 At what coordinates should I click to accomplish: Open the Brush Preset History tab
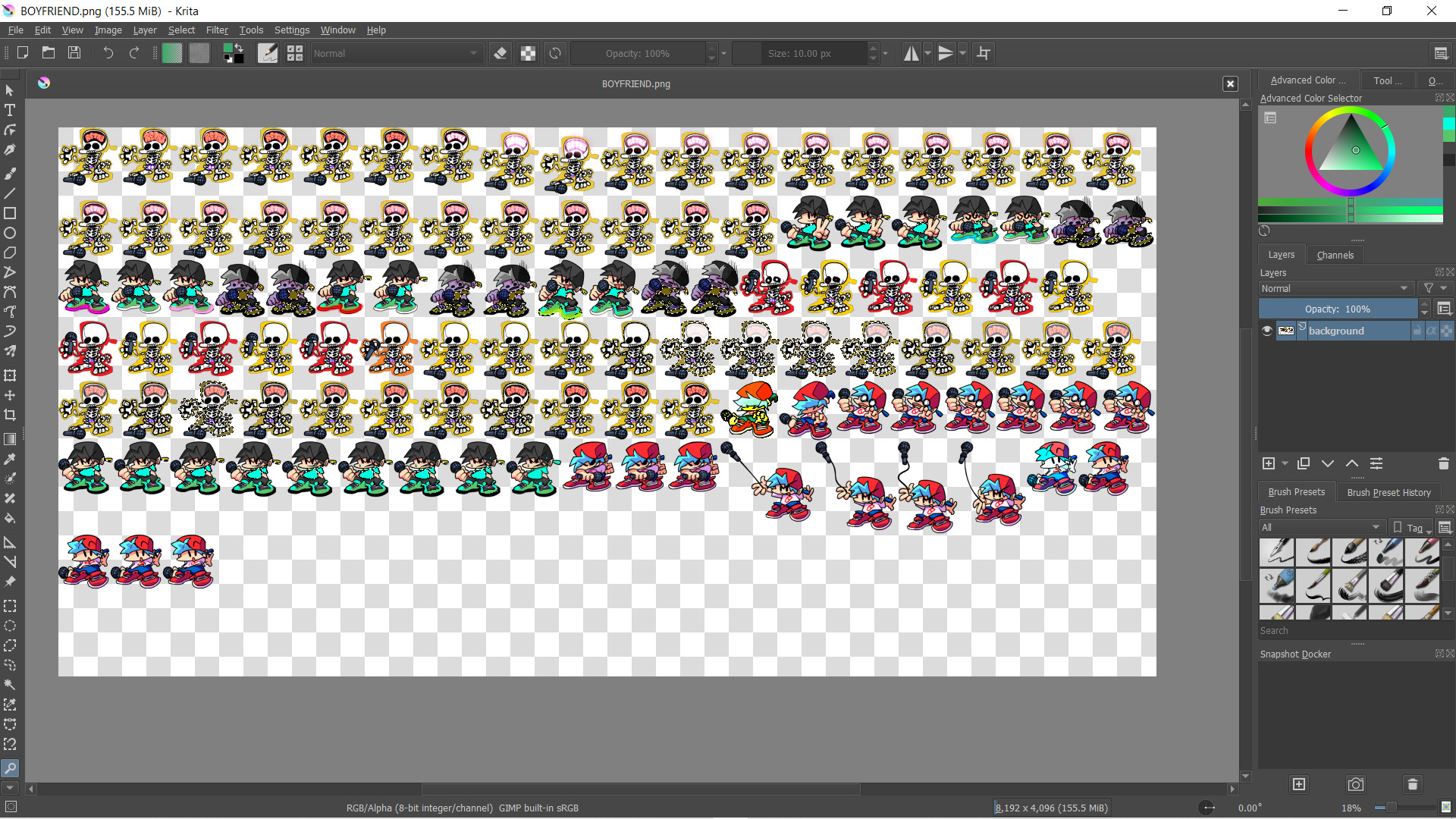1389,492
